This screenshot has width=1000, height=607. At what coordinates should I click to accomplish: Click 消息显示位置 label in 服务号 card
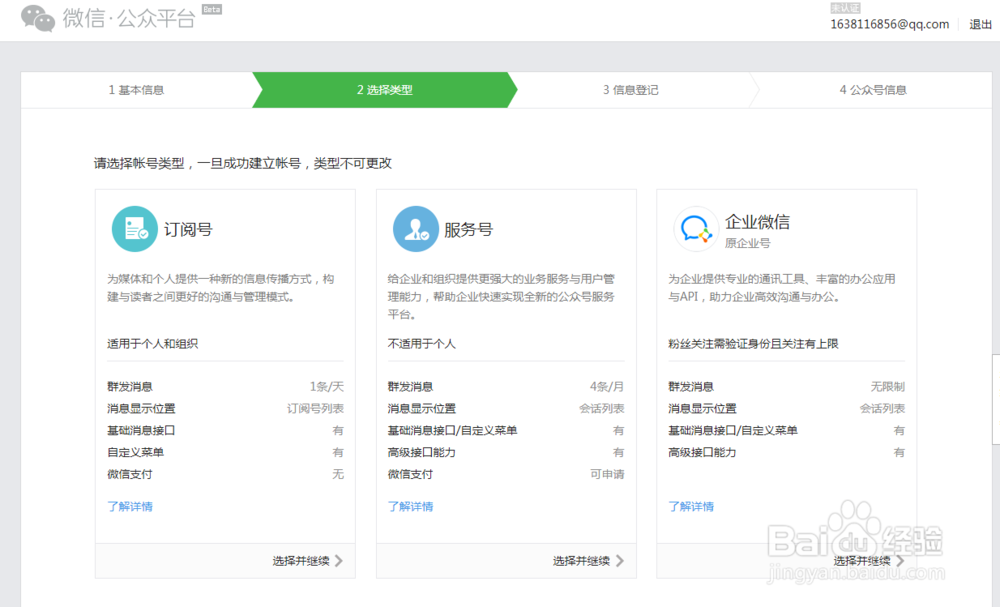[422, 408]
